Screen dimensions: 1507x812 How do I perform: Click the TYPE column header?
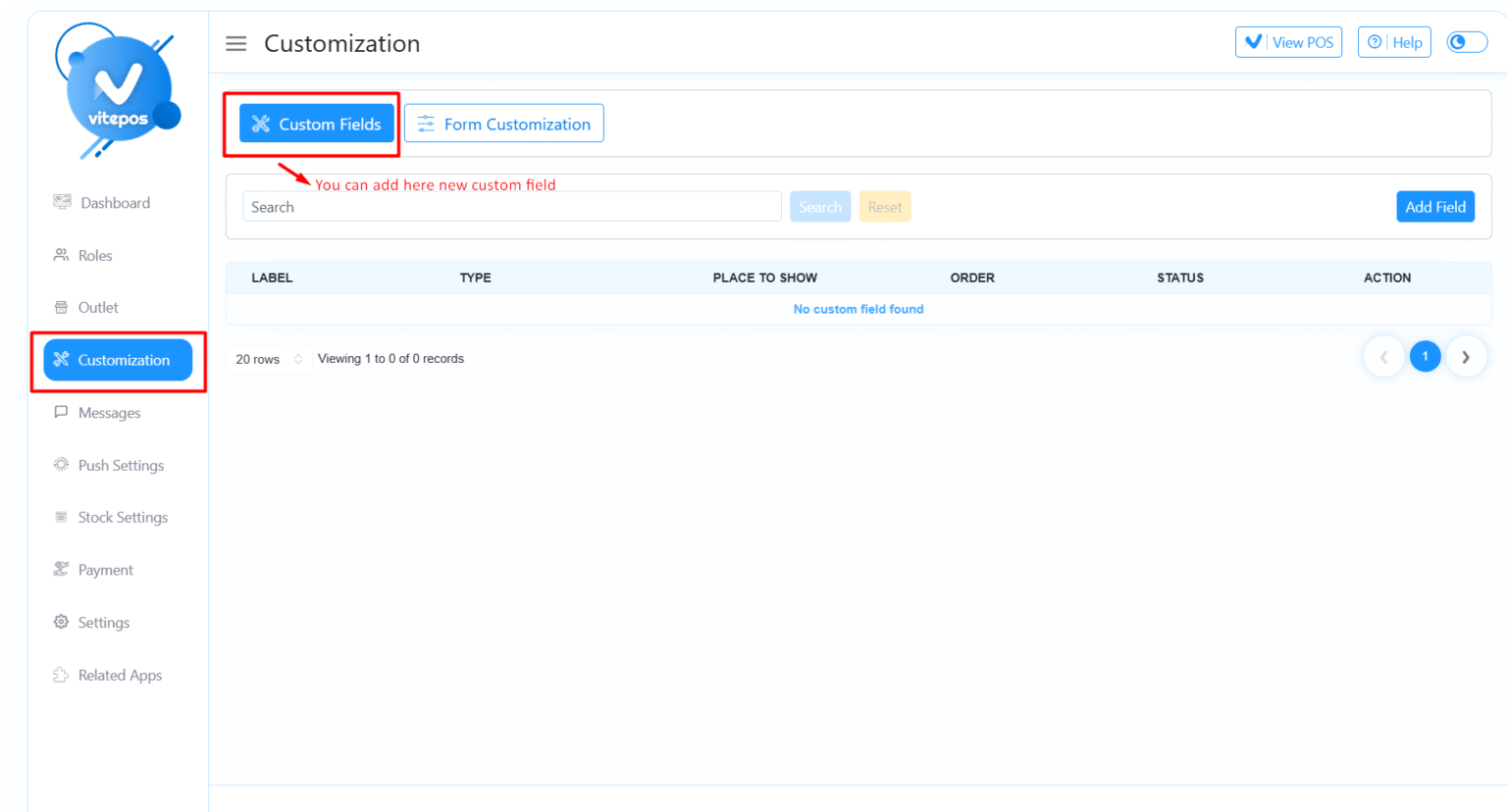pos(476,278)
